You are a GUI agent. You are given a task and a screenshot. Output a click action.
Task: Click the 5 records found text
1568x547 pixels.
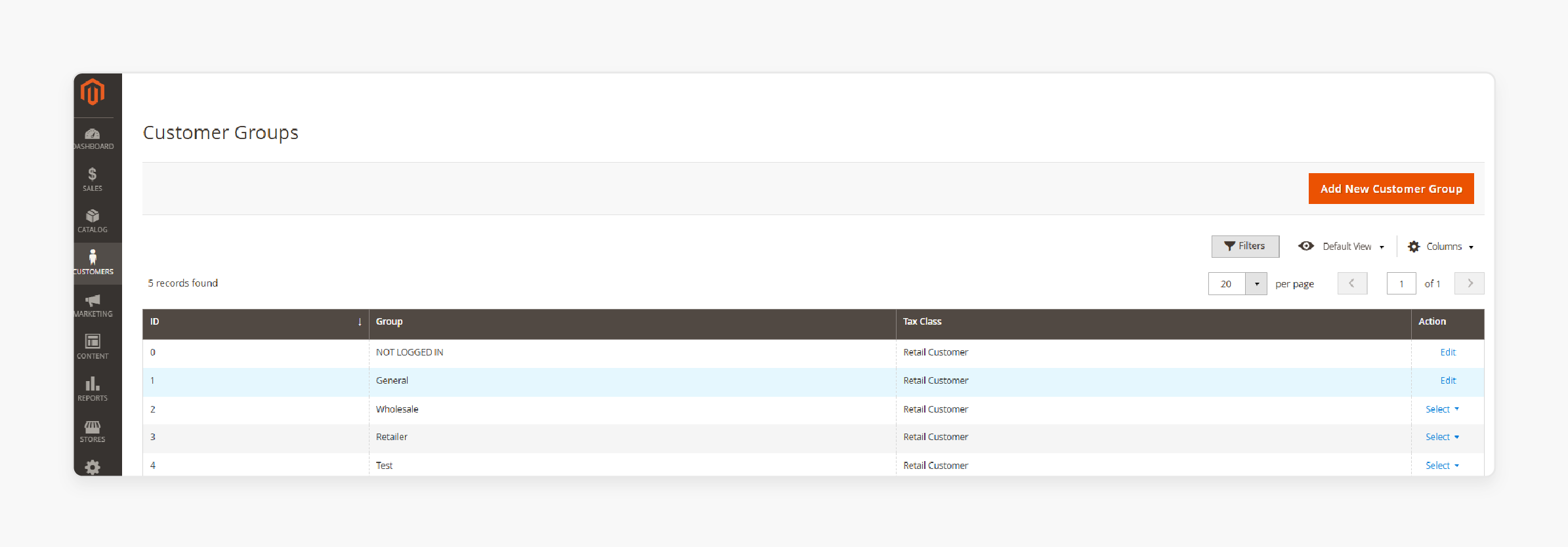[183, 283]
